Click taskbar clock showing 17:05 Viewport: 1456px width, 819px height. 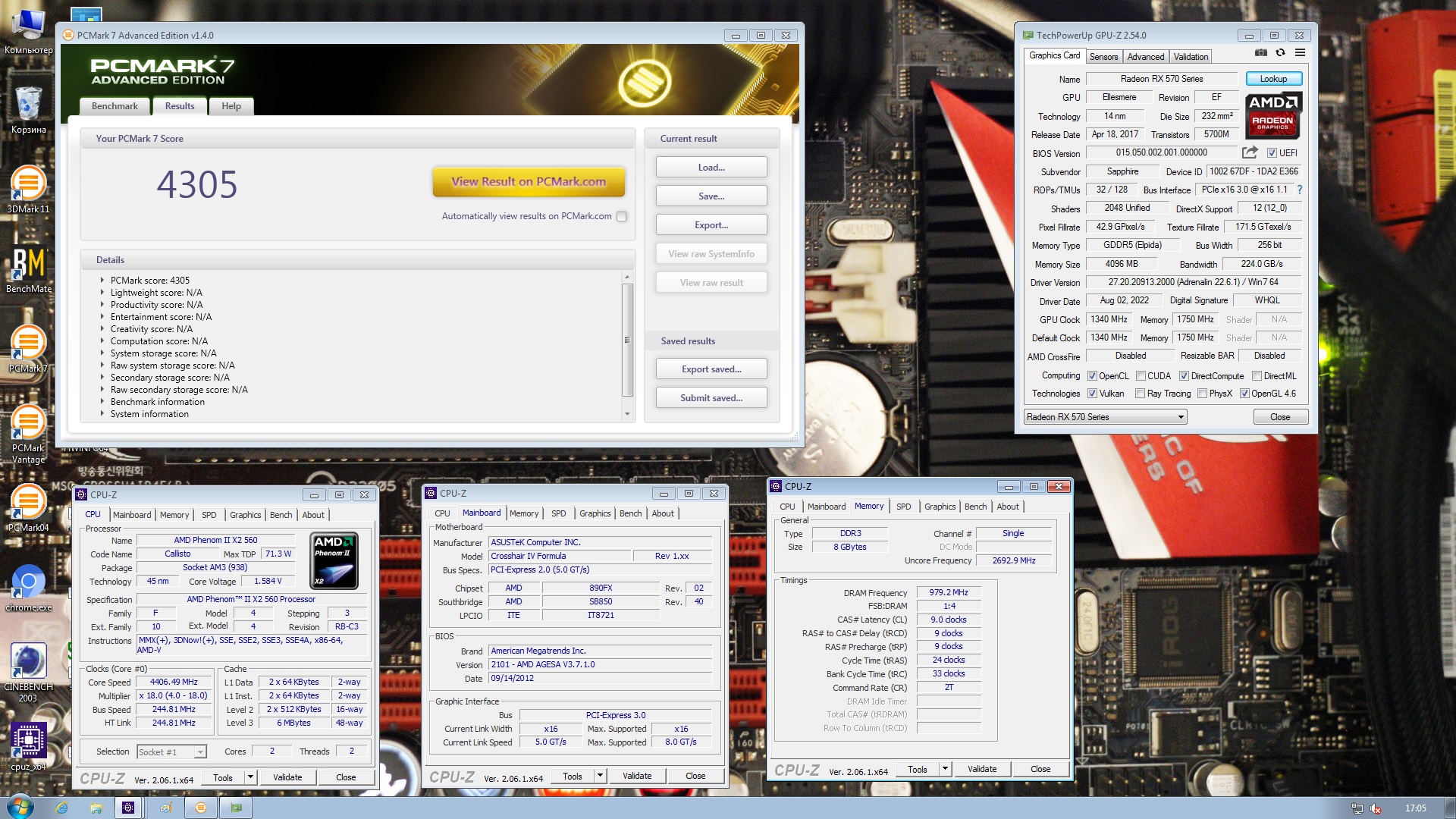[1415, 808]
